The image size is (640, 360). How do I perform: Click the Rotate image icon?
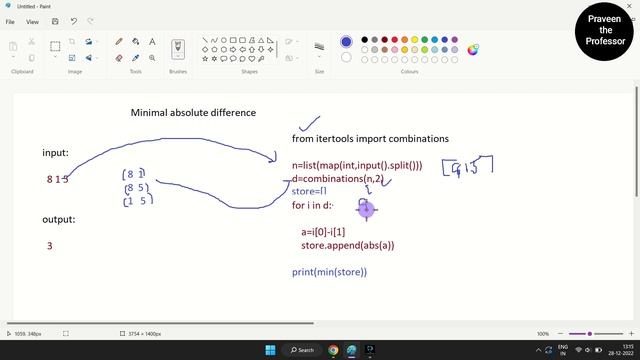coord(89,42)
